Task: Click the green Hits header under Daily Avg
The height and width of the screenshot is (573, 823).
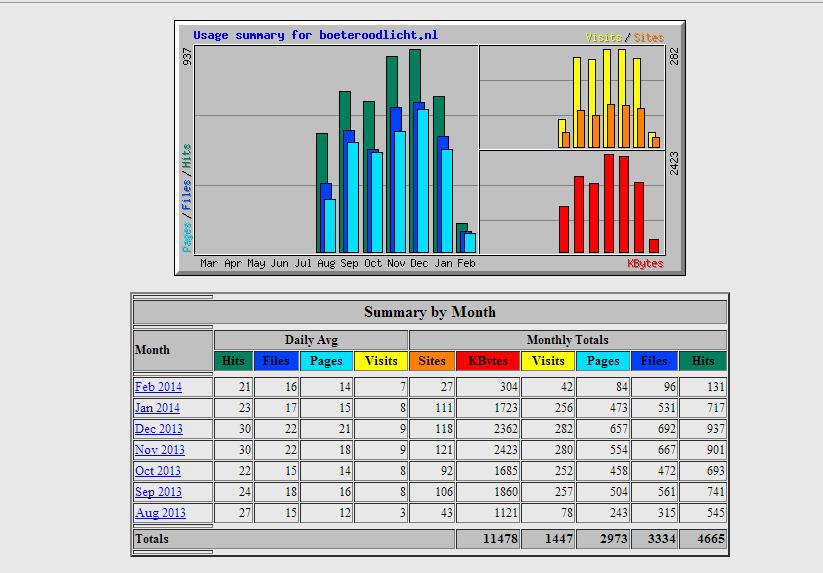Action: [x=233, y=361]
